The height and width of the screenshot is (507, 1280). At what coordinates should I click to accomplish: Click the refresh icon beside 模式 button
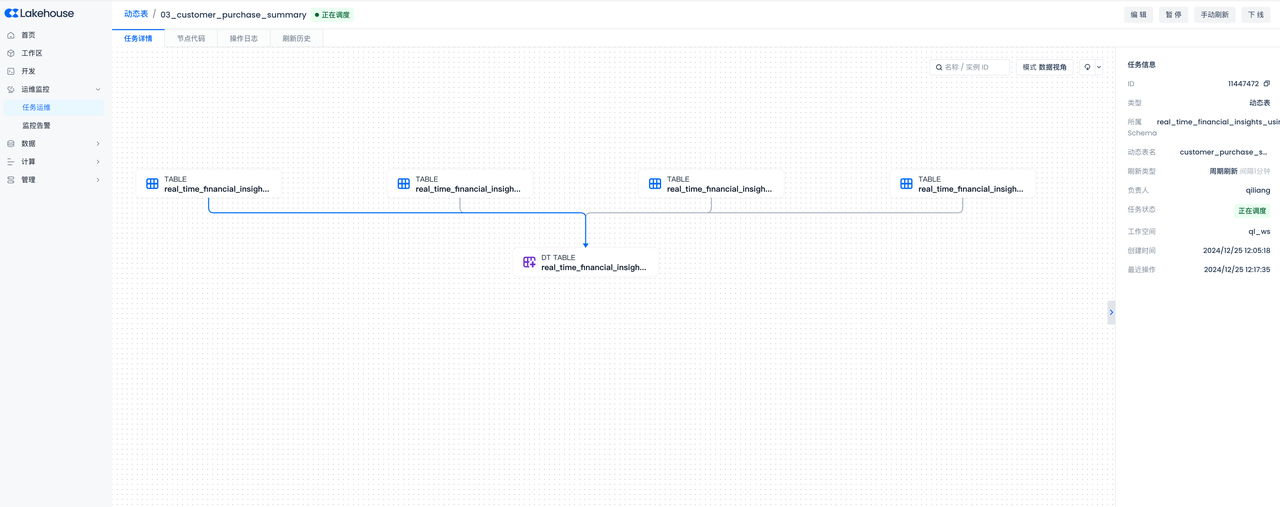1087,67
